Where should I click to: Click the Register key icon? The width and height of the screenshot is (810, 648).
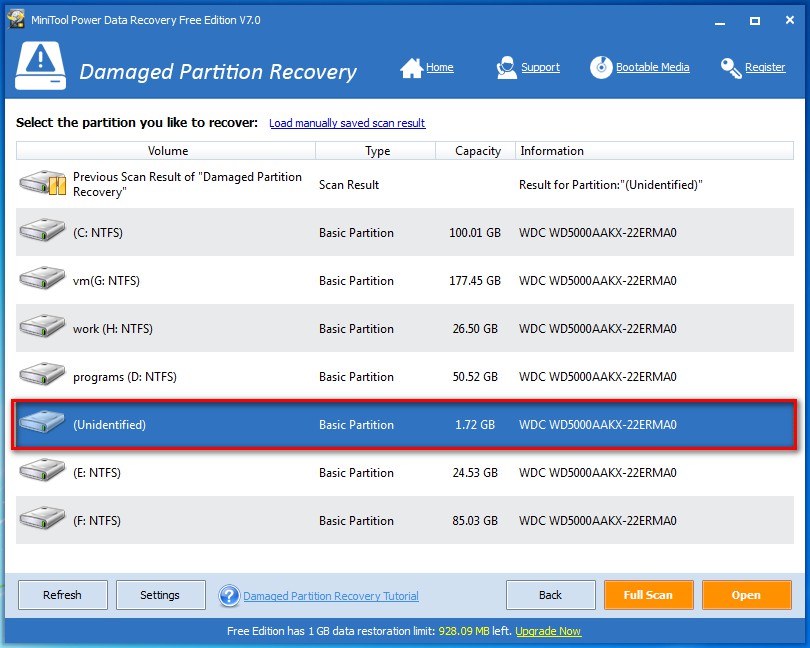click(731, 68)
